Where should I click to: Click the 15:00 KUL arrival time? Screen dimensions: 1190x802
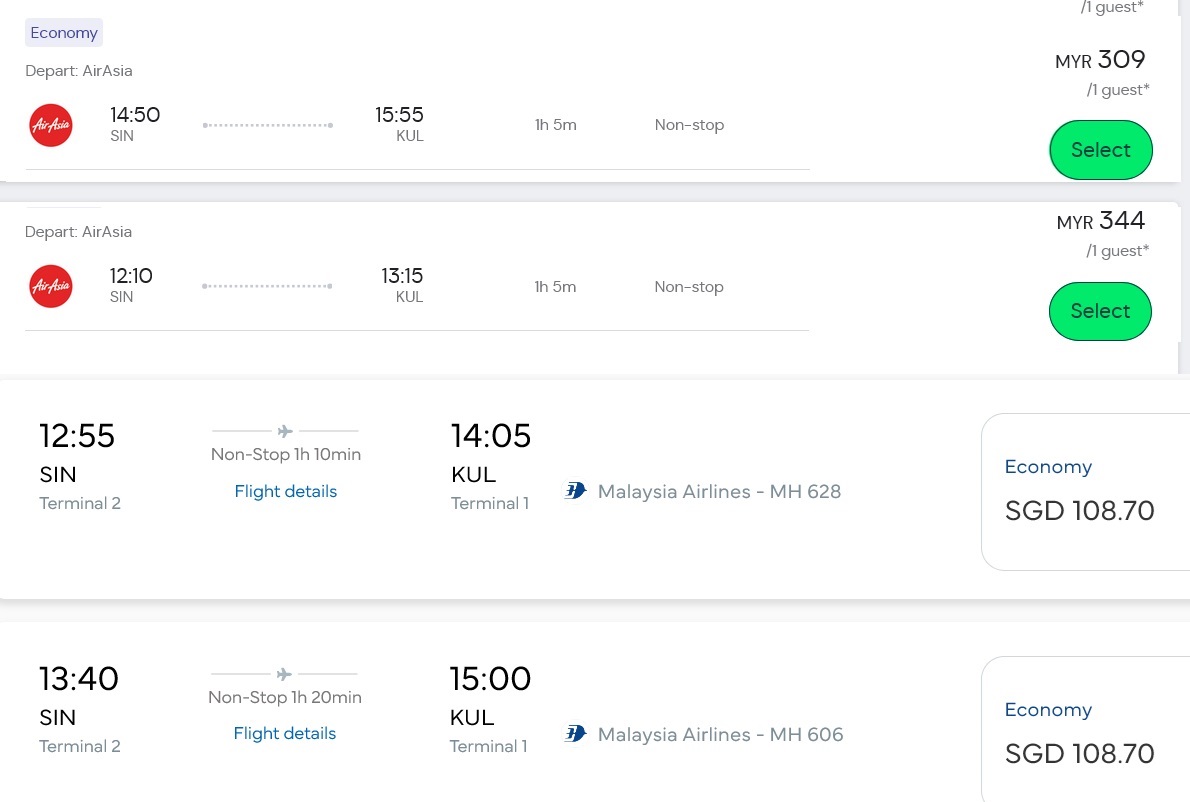490,679
